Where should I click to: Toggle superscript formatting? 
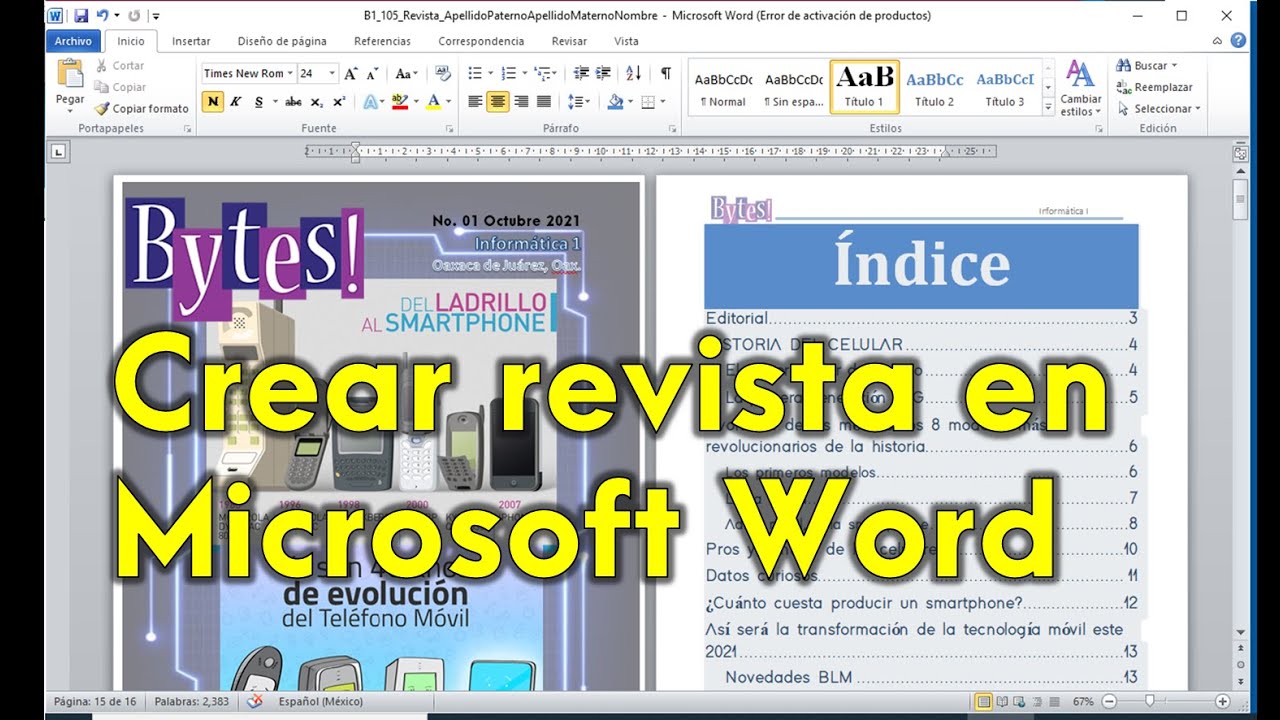(x=338, y=101)
